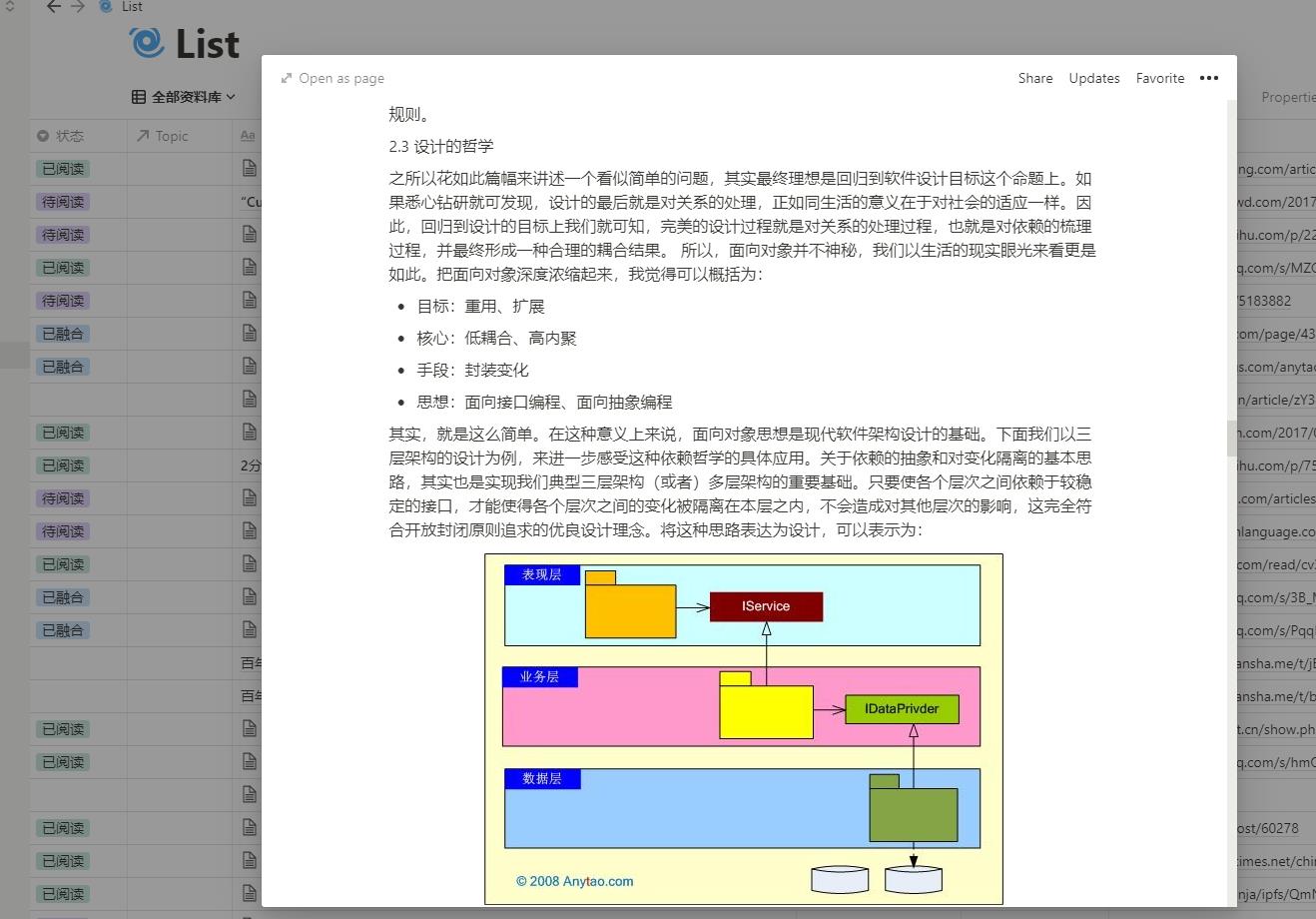The image size is (1316, 919).
Task: Click 已融合 tag in the com/page/43 row
Action: 63,334
